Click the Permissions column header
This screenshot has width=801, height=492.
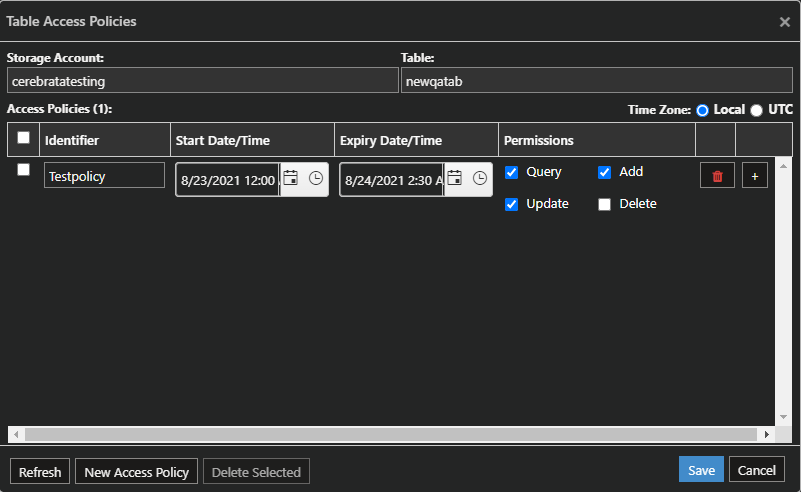click(x=597, y=139)
